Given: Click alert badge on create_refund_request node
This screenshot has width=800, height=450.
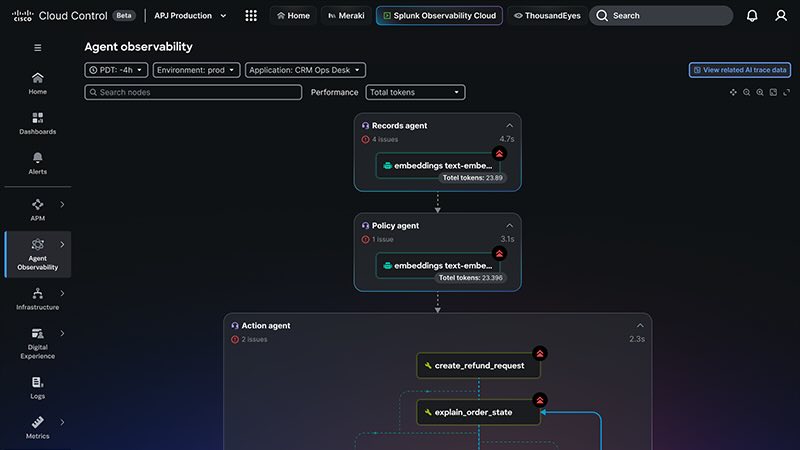Looking at the screenshot, I should pos(540,354).
